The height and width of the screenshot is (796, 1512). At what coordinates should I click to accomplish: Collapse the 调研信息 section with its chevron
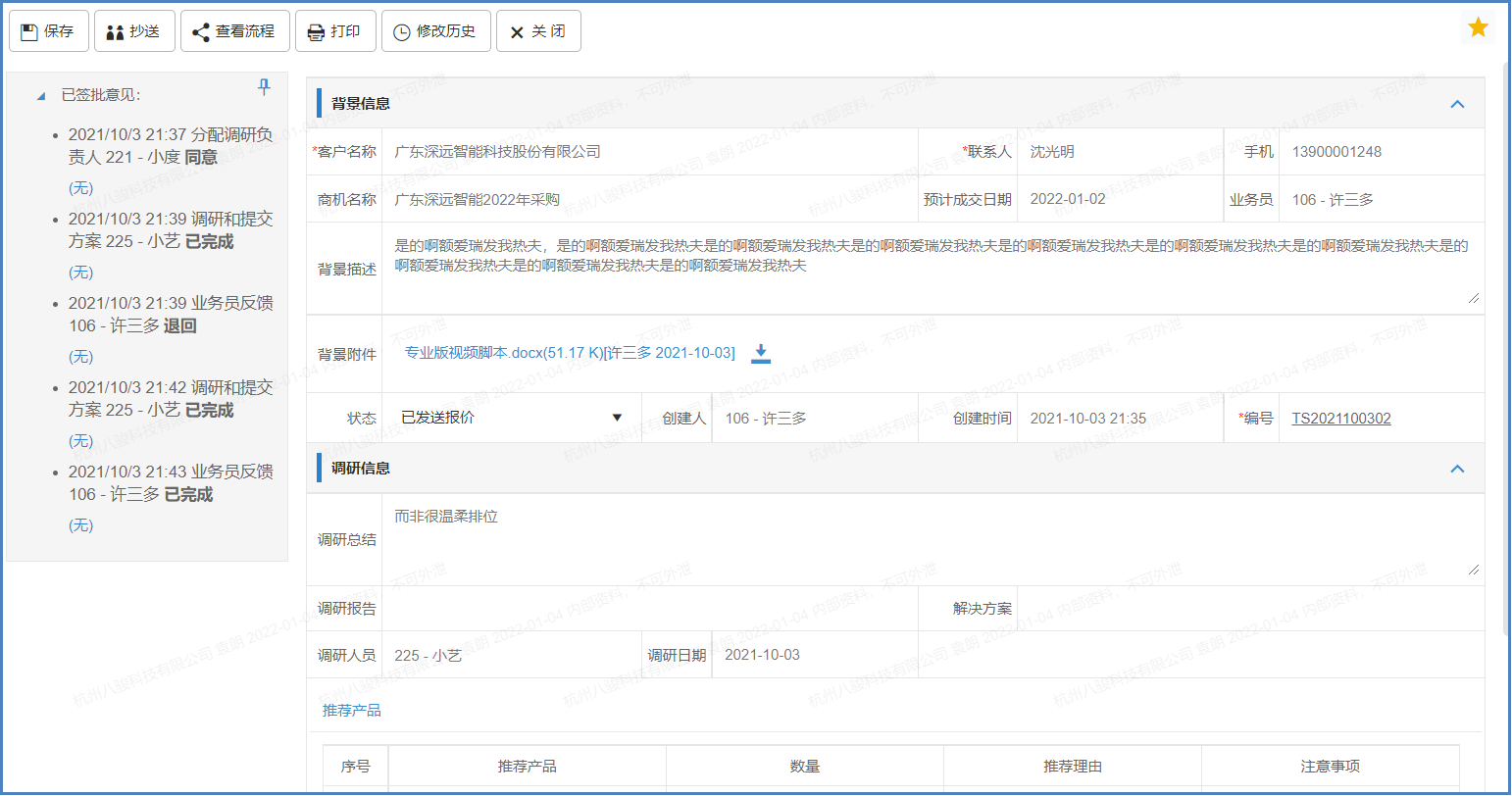click(1458, 468)
